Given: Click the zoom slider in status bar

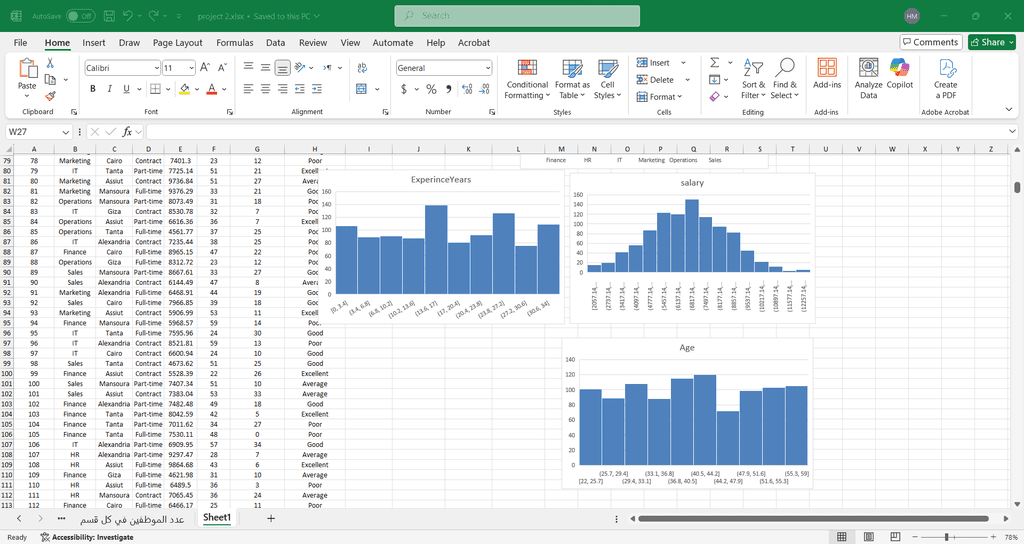Looking at the screenshot, I should click(948, 537).
